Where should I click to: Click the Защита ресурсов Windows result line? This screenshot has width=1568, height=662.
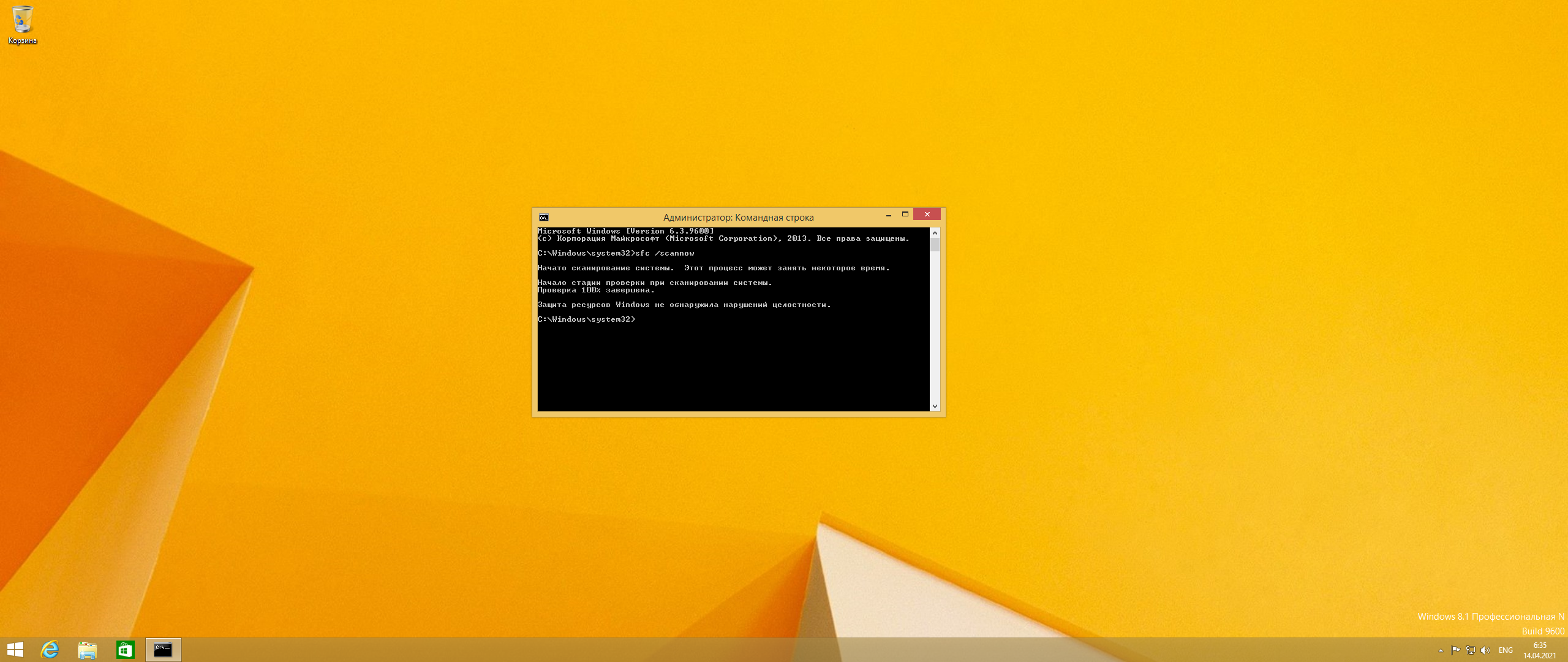(x=684, y=305)
